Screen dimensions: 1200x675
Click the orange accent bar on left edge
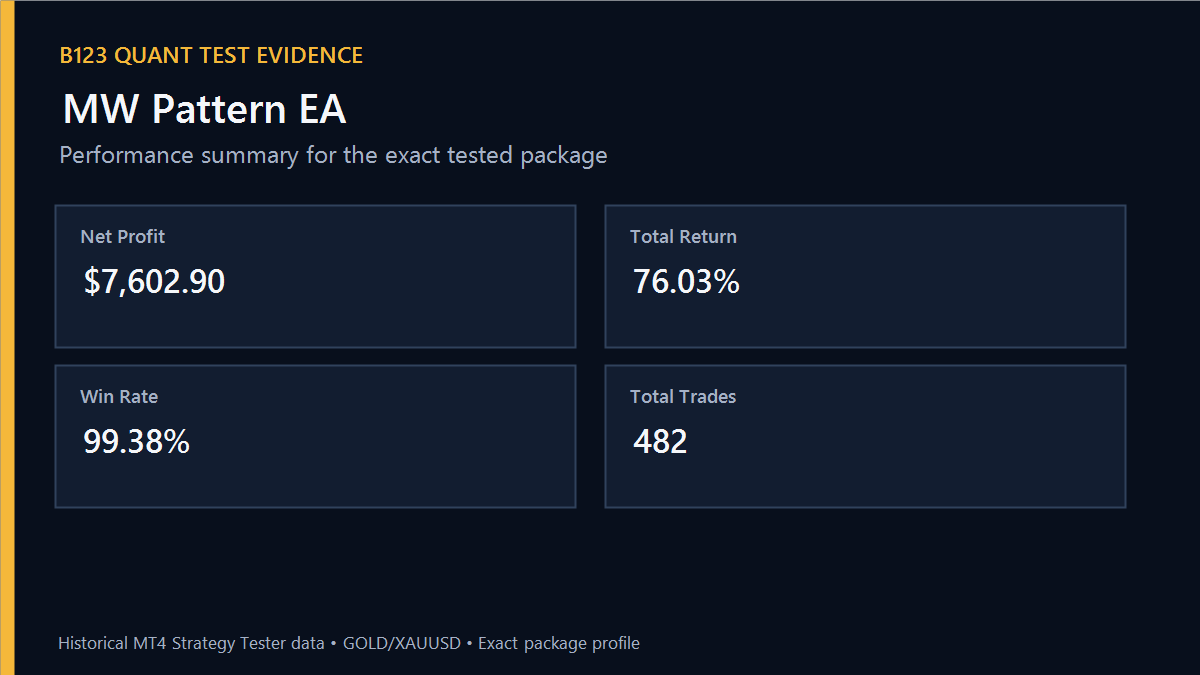7,337
